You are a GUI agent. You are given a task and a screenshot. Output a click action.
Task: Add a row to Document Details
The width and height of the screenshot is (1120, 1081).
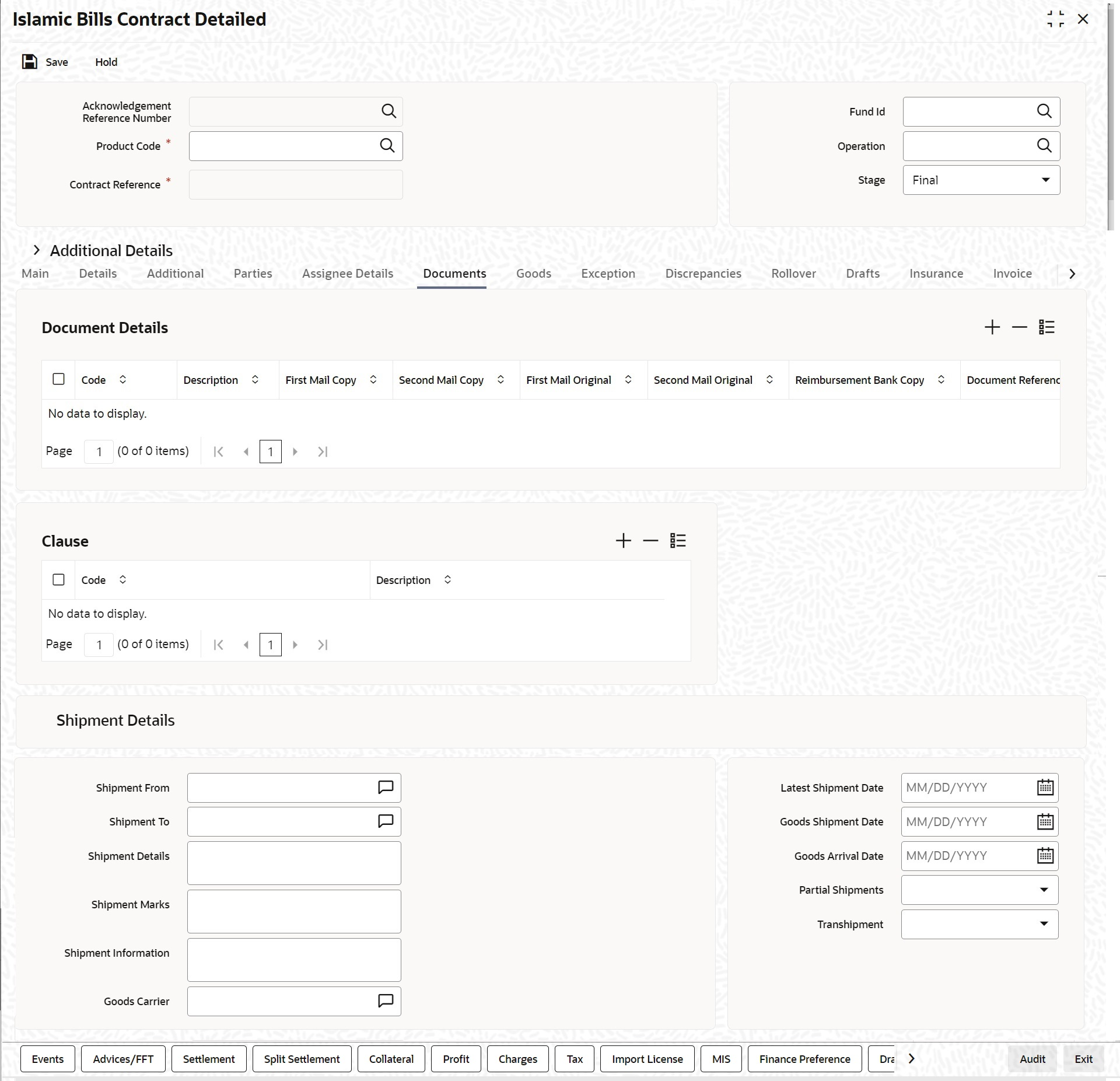(992, 327)
